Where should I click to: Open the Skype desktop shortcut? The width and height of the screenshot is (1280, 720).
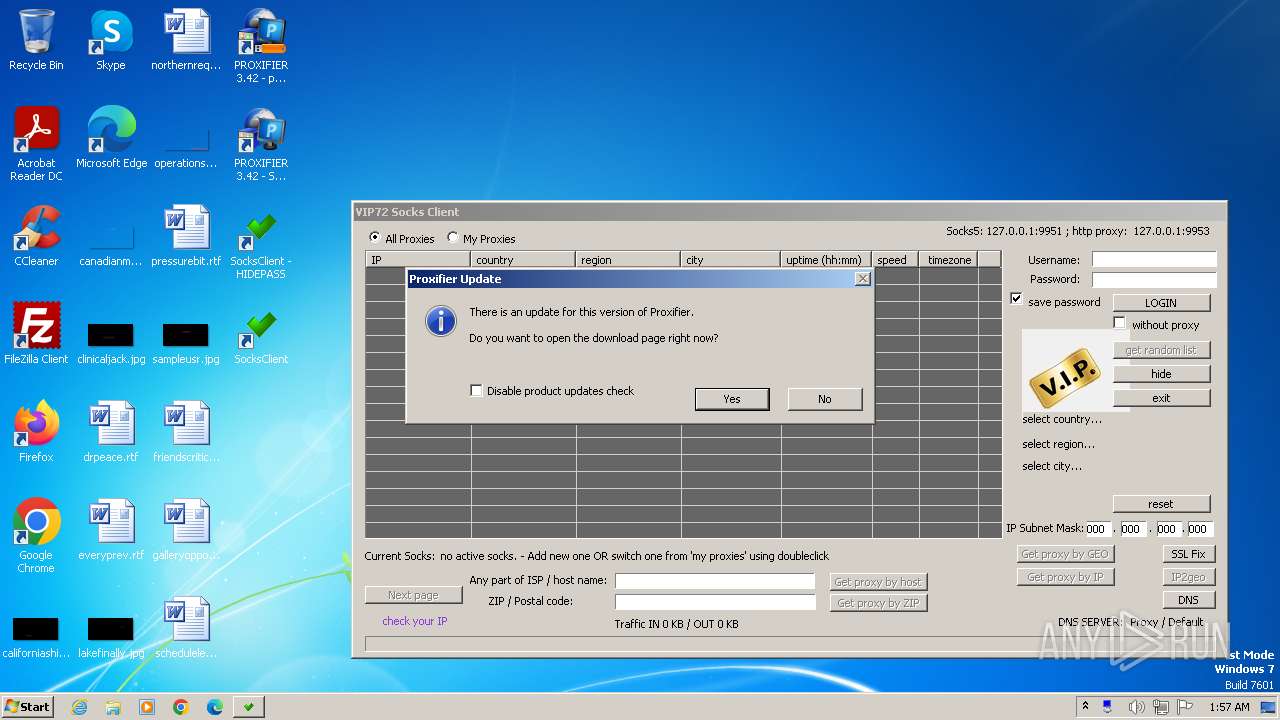(x=111, y=40)
